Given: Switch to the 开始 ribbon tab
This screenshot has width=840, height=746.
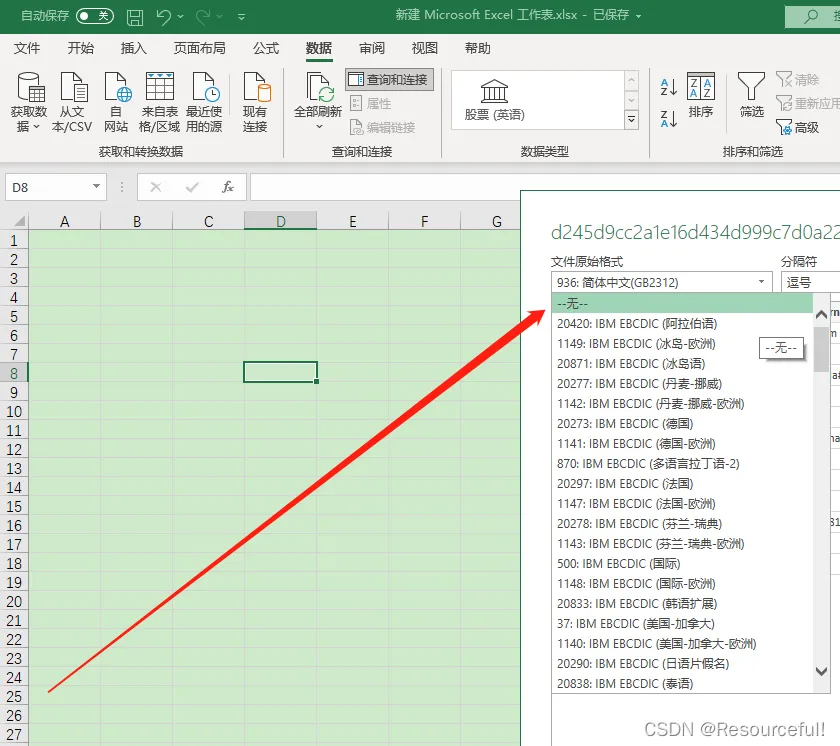Looking at the screenshot, I should pos(81,48).
